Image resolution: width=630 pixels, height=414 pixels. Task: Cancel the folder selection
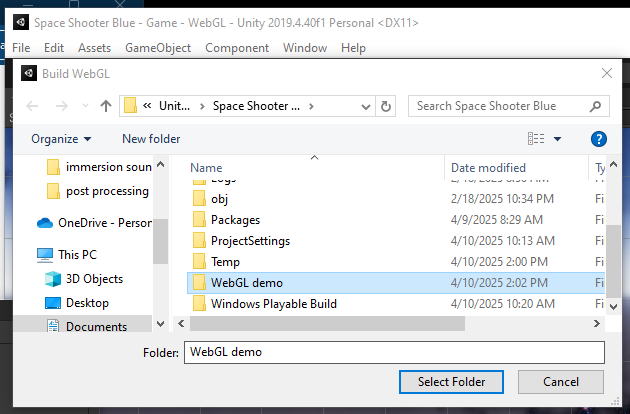560,382
